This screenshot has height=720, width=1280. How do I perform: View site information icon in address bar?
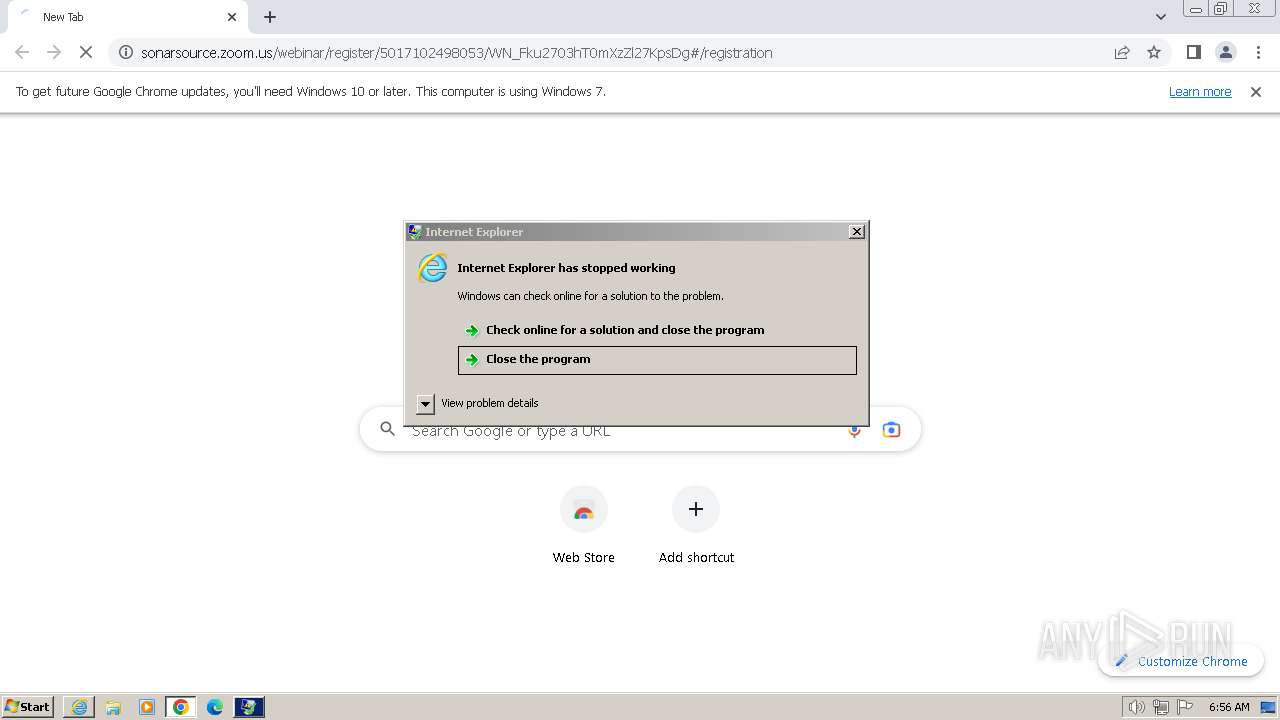[x=126, y=52]
